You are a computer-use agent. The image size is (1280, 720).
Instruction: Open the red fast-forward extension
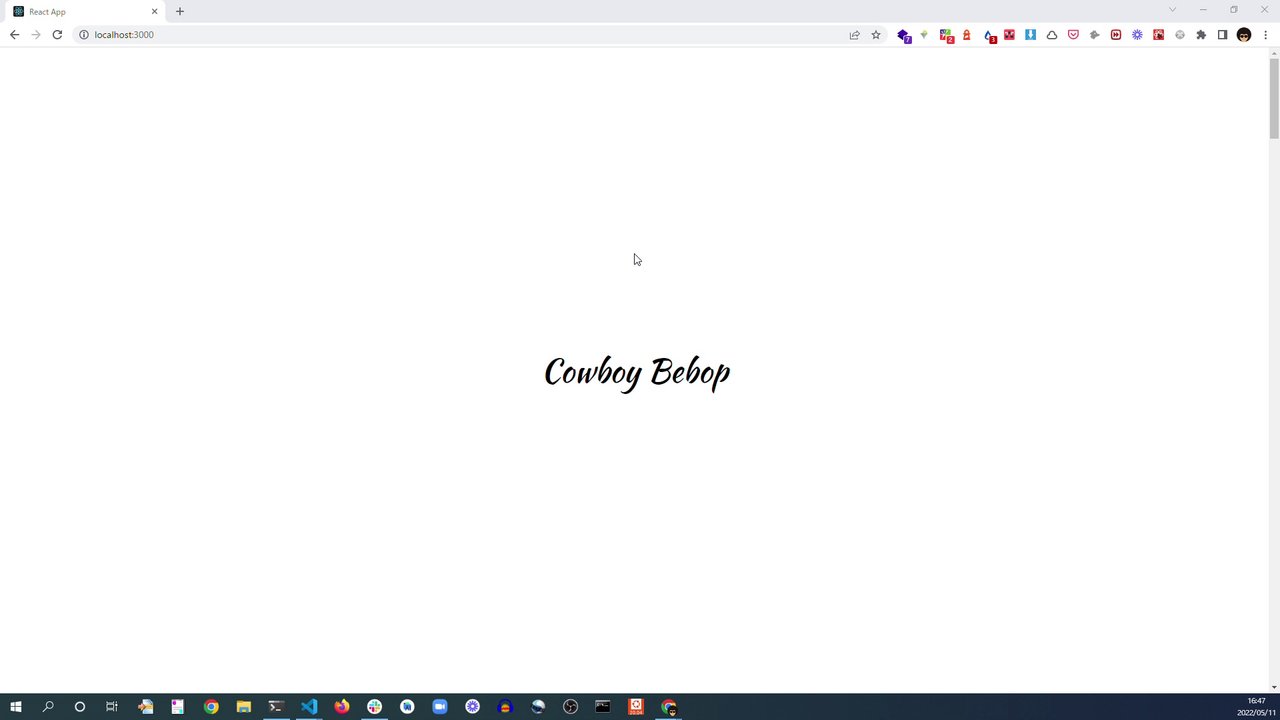pyautogui.click(x=1116, y=35)
